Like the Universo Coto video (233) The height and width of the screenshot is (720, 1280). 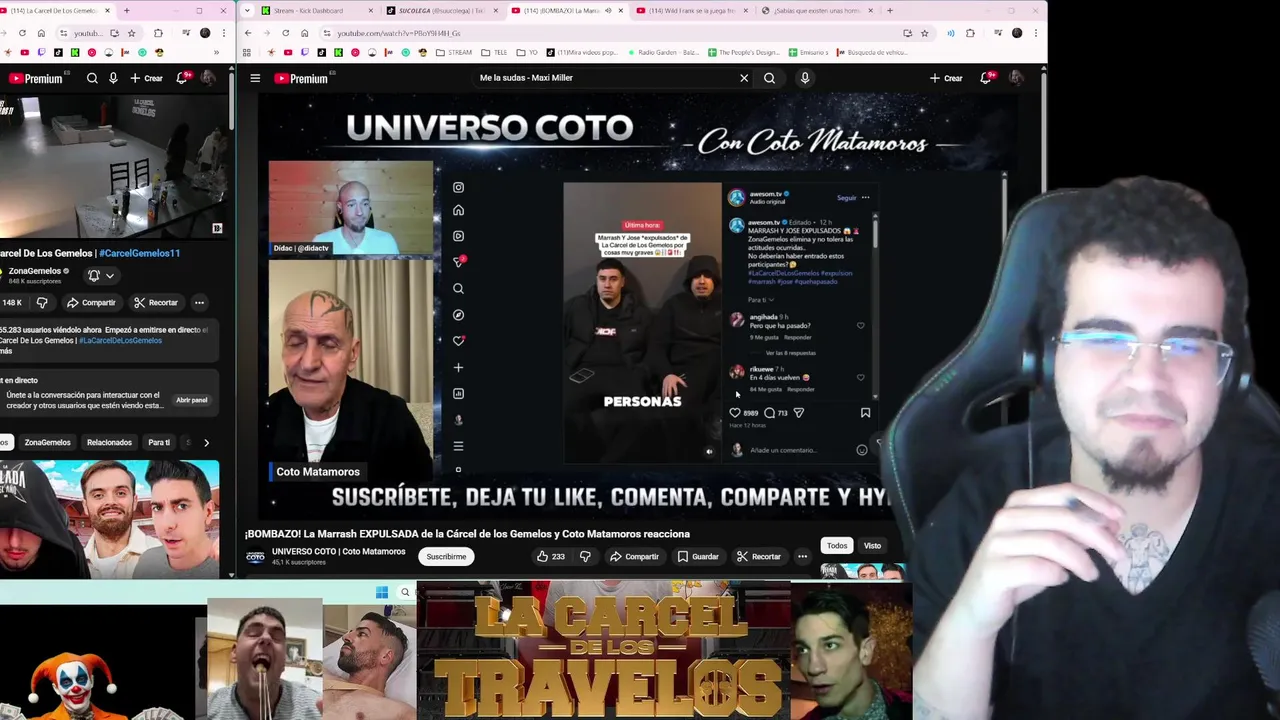click(551, 556)
